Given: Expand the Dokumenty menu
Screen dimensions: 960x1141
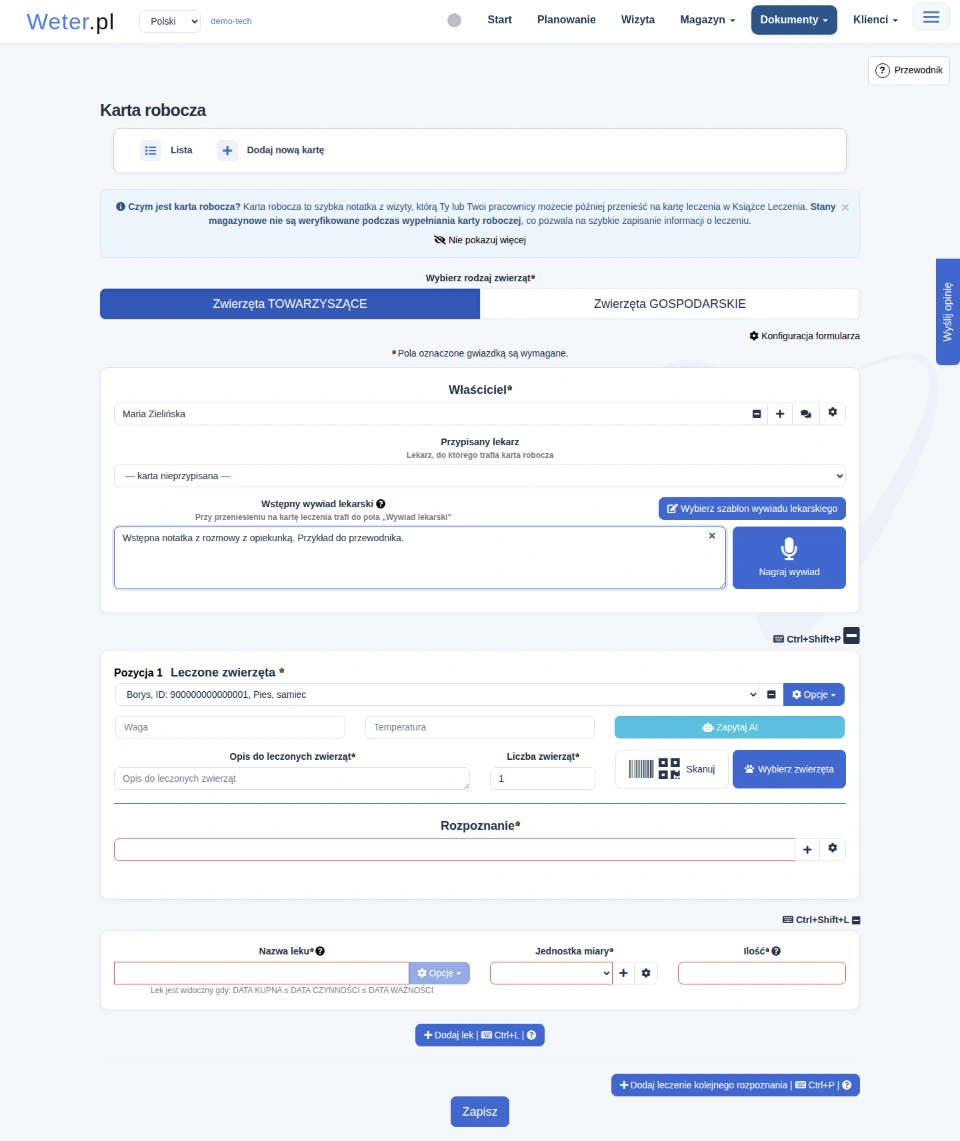Looking at the screenshot, I should (x=794, y=20).
